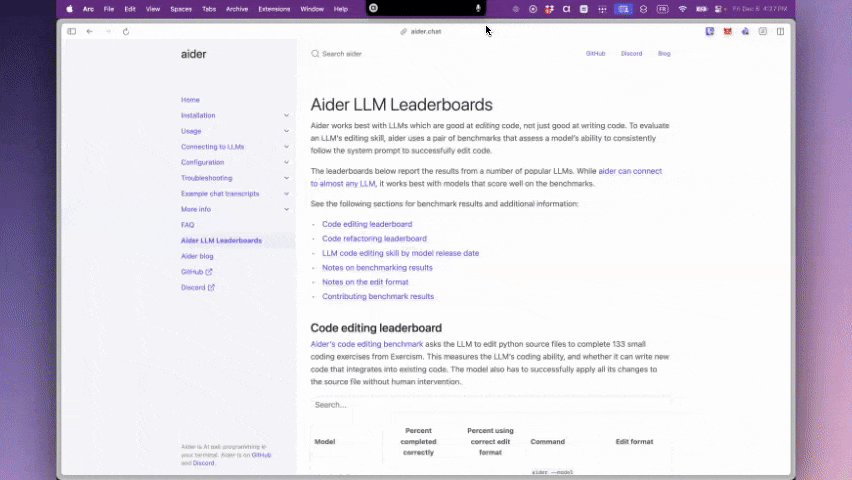This screenshot has height=480, width=852.
Task: Expand the Troubleshooting section chevron
Action: [x=286, y=178]
